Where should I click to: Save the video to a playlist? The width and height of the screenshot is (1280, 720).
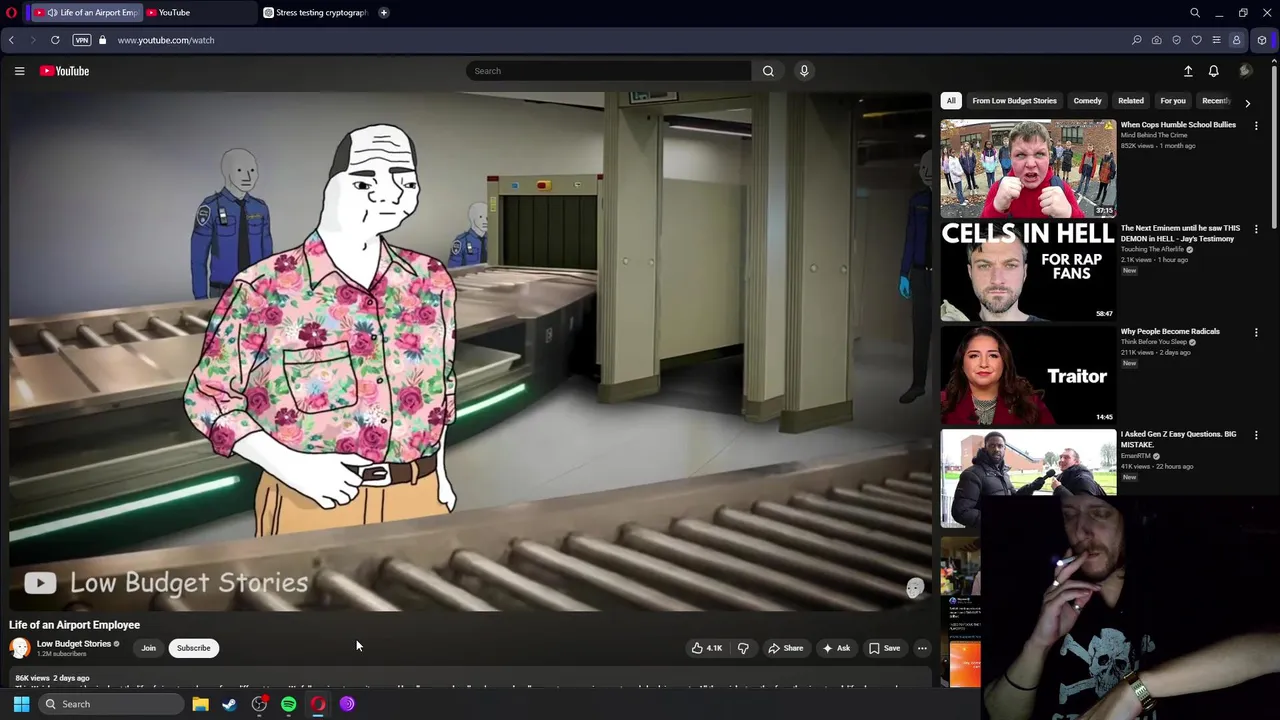click(884, 648)
